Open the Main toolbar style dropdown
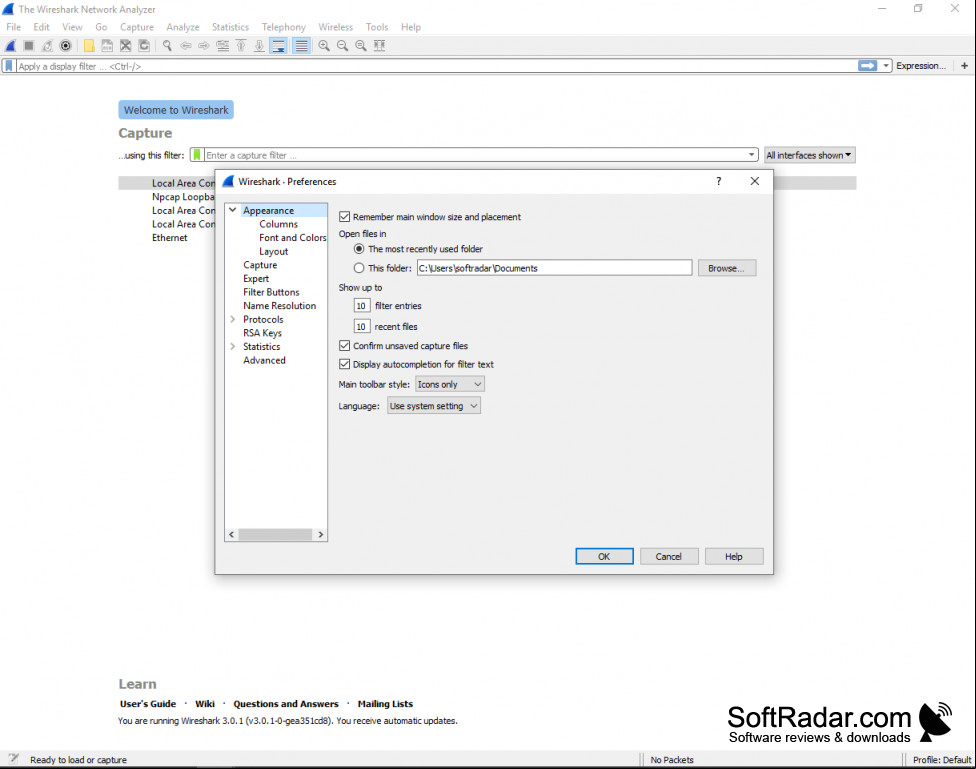This screenshot has height=769, width=976. 450,384
